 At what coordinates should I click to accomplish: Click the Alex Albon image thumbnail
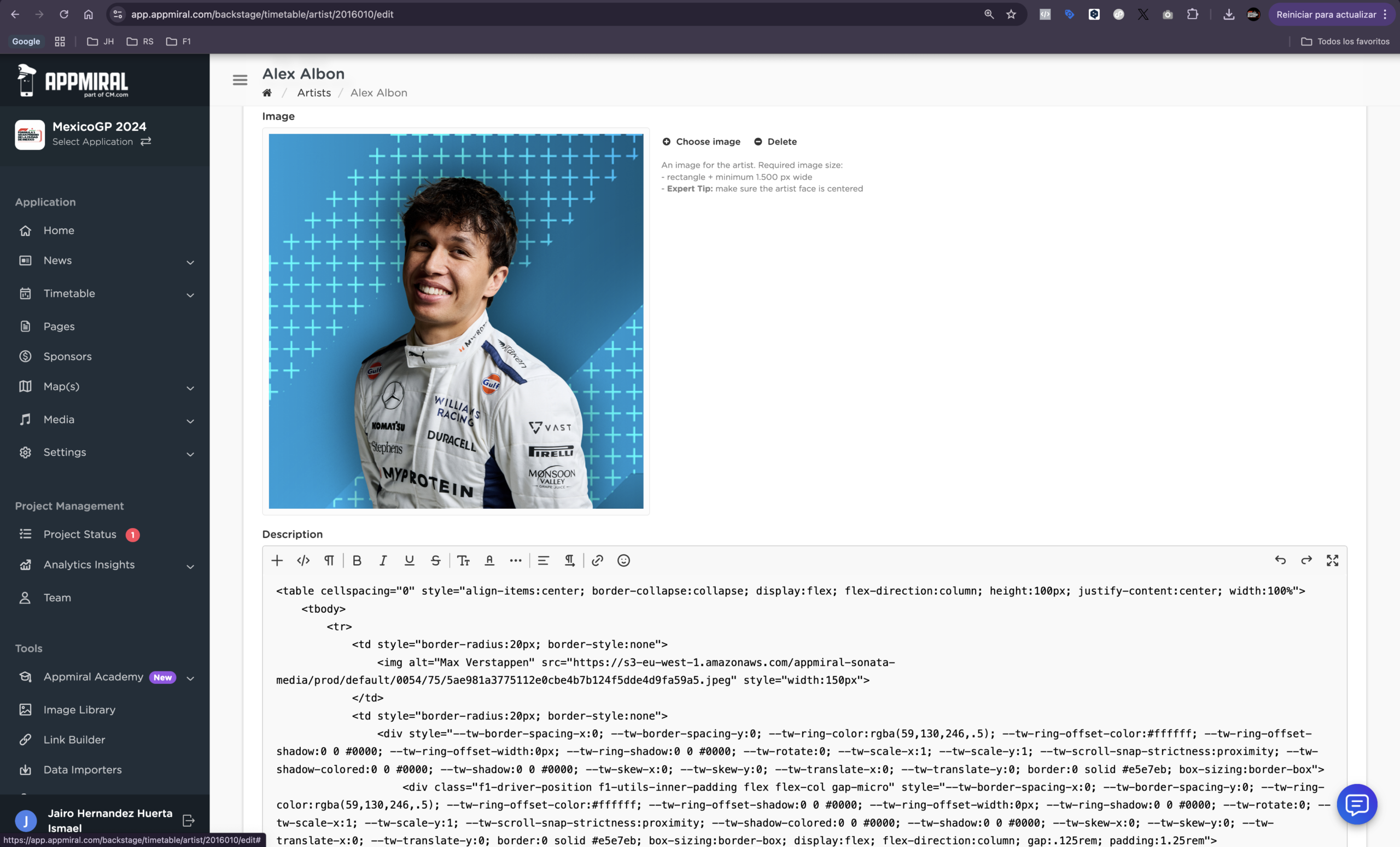[x=456, y=321]
